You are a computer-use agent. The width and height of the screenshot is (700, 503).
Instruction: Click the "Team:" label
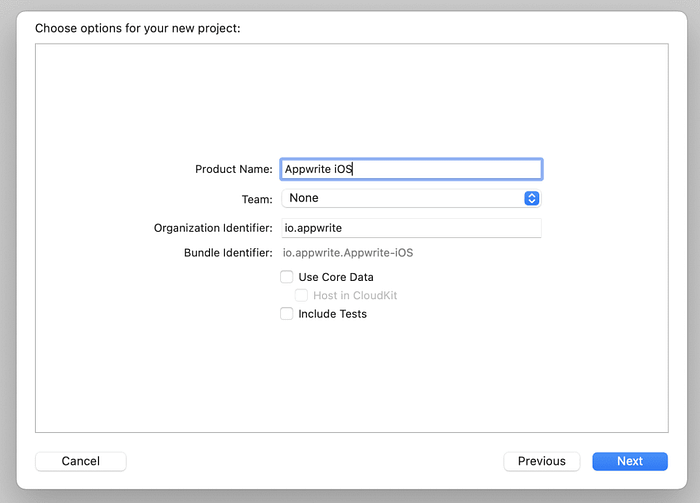[x=257, y=199]
